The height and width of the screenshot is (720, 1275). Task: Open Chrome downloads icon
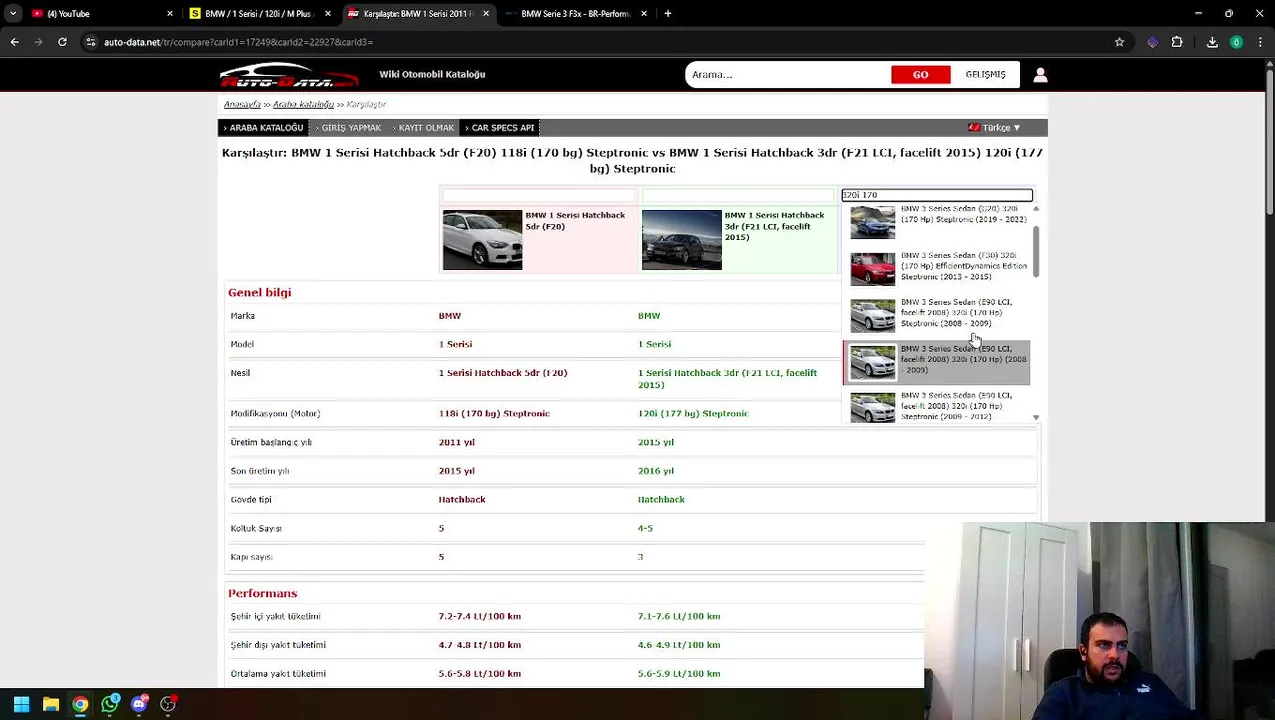pyautogui.click(x=1212, y=42)
